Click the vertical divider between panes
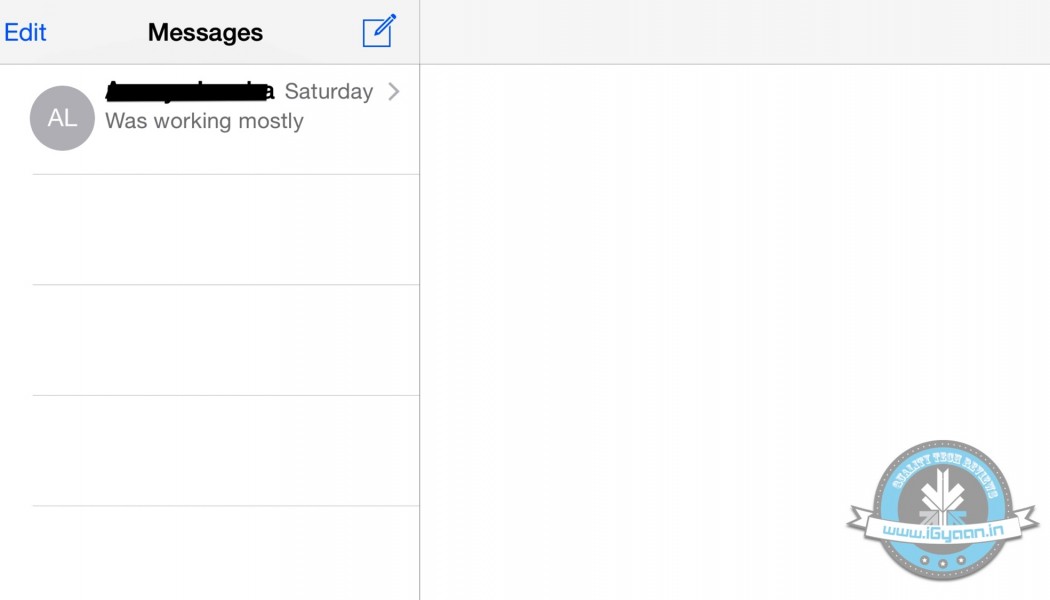This screenshot has height=600, width=1050. 419,330
